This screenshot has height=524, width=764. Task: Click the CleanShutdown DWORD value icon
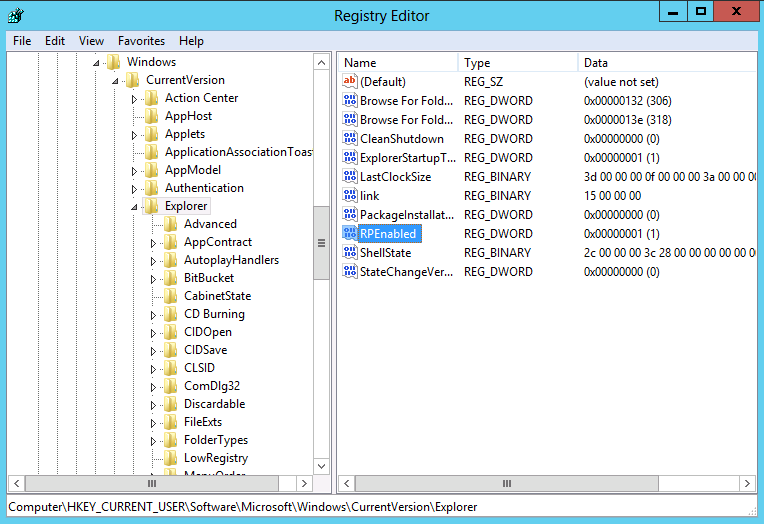pyautogui.click(x=350, y=138)
